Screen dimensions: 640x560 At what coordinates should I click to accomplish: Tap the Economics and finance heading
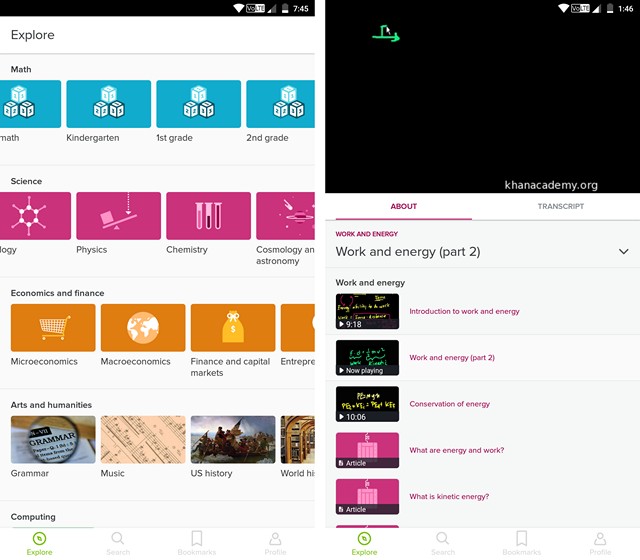tap(57, 293)
